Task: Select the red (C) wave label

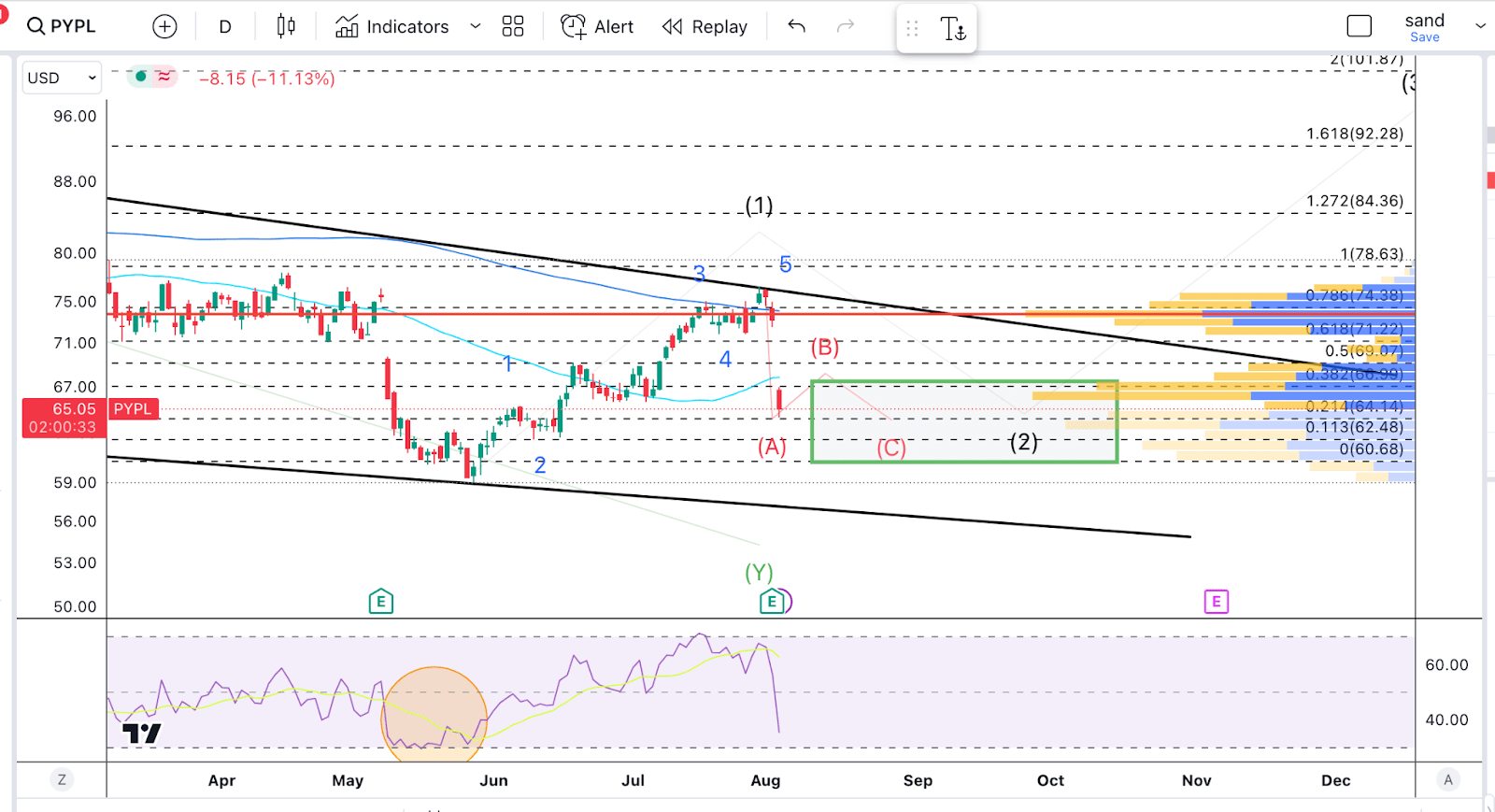Action: coord(891,449)
